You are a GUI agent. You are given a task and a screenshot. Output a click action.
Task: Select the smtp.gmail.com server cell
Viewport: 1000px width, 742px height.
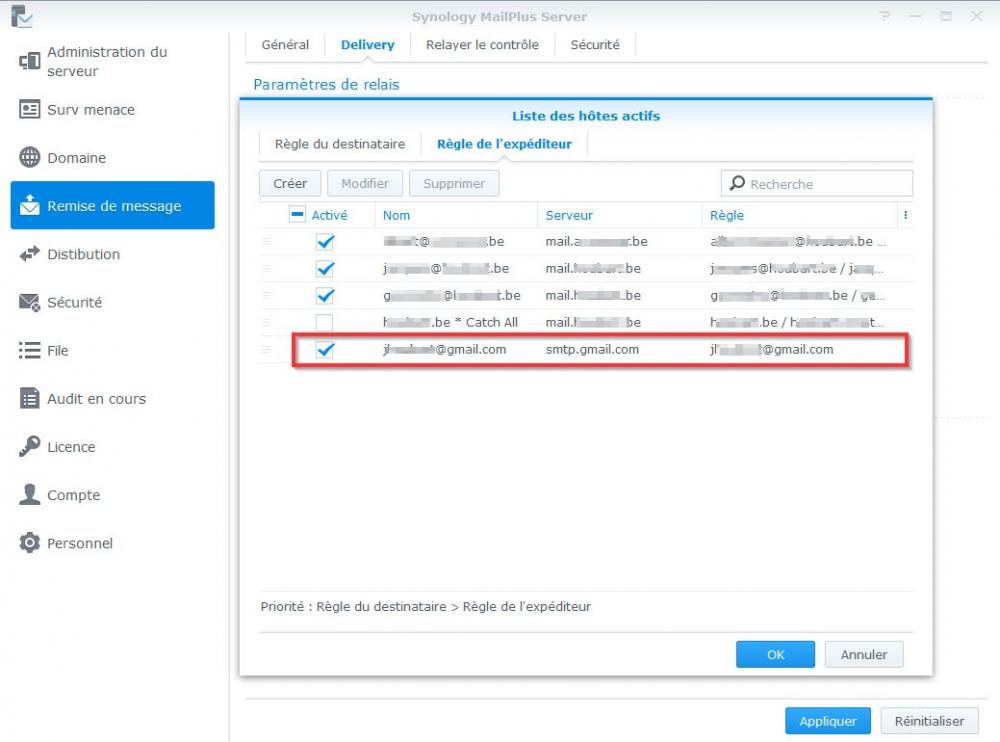[x=592, y=350]
